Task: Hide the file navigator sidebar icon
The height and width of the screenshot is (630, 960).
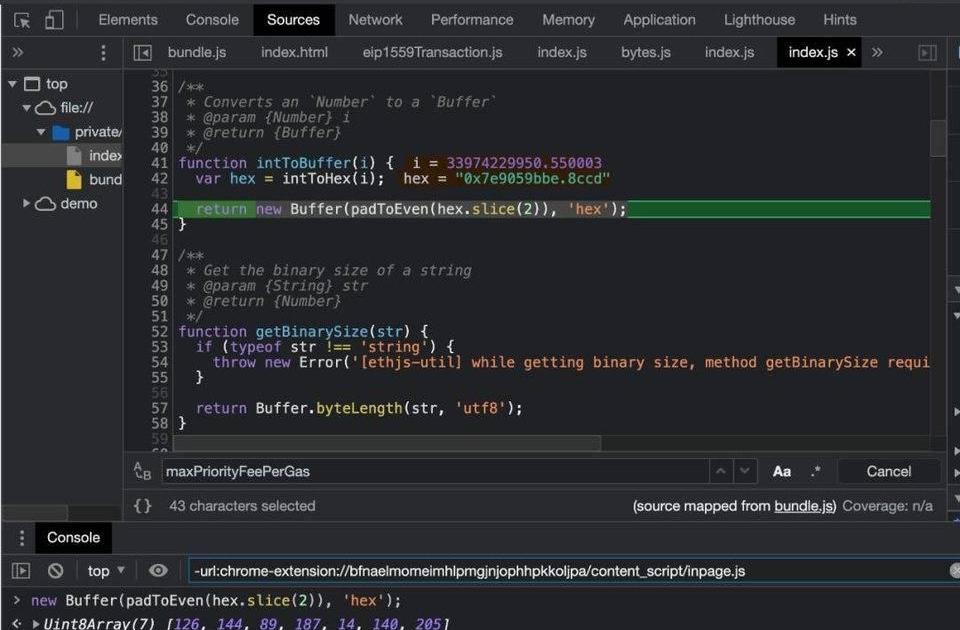Action: 143,53
